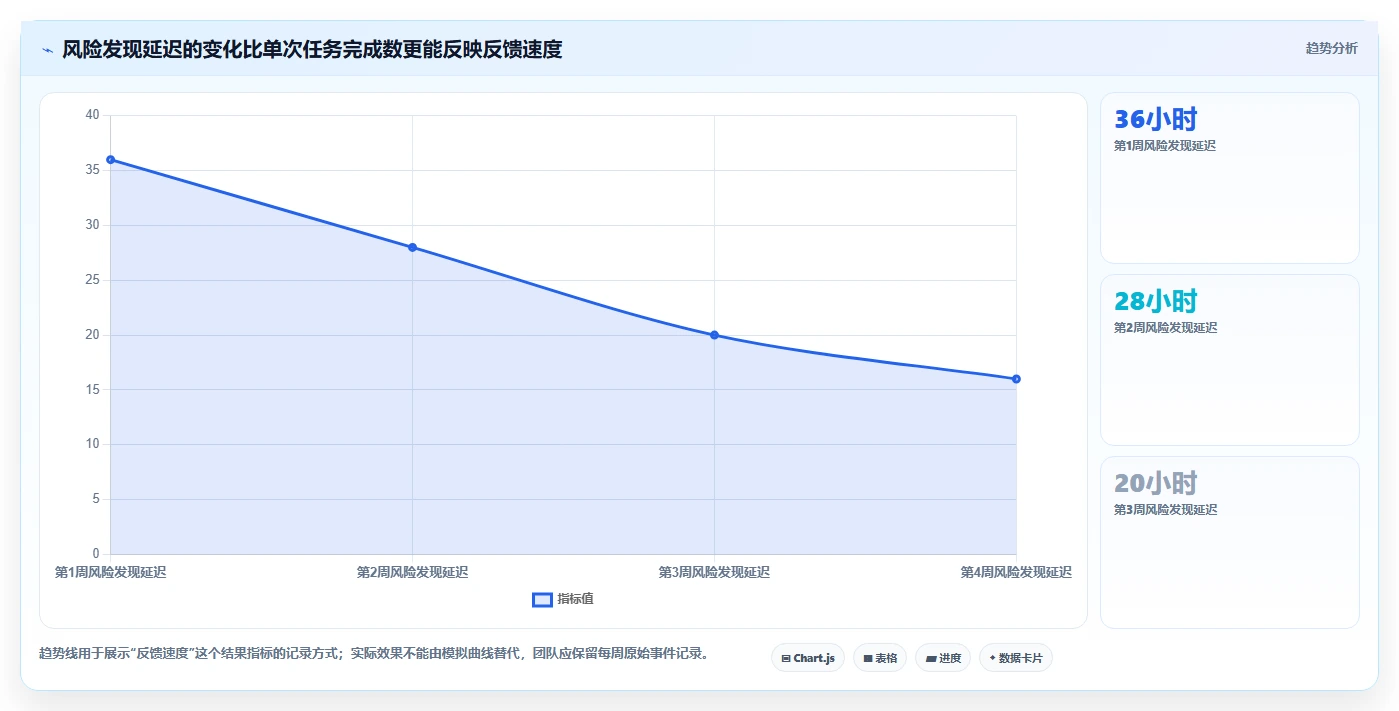This screenshot has width=1399, height=711.
Task: Click the x-axis label 第4周风险发现延迟
Action: (1016, 572)
